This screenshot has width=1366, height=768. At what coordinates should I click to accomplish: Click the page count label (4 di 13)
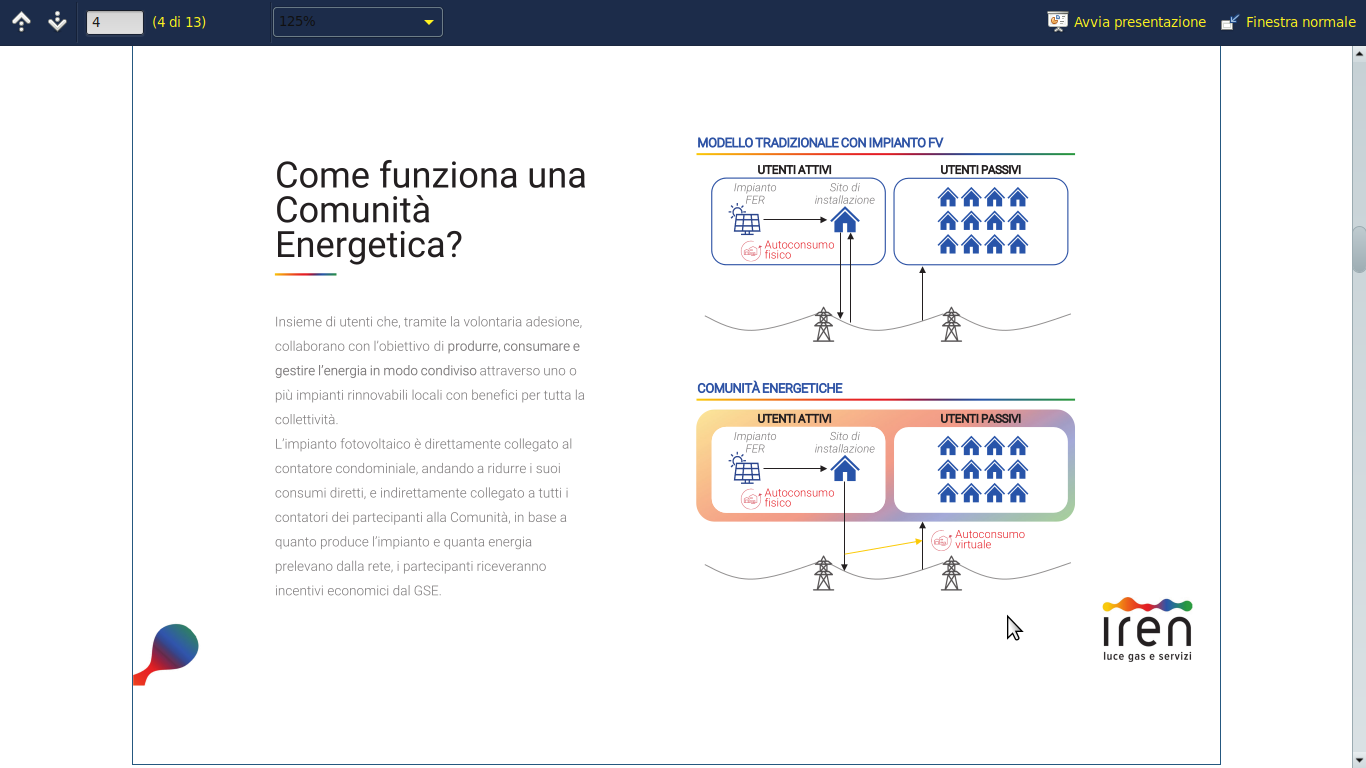(x=179, y=22)
